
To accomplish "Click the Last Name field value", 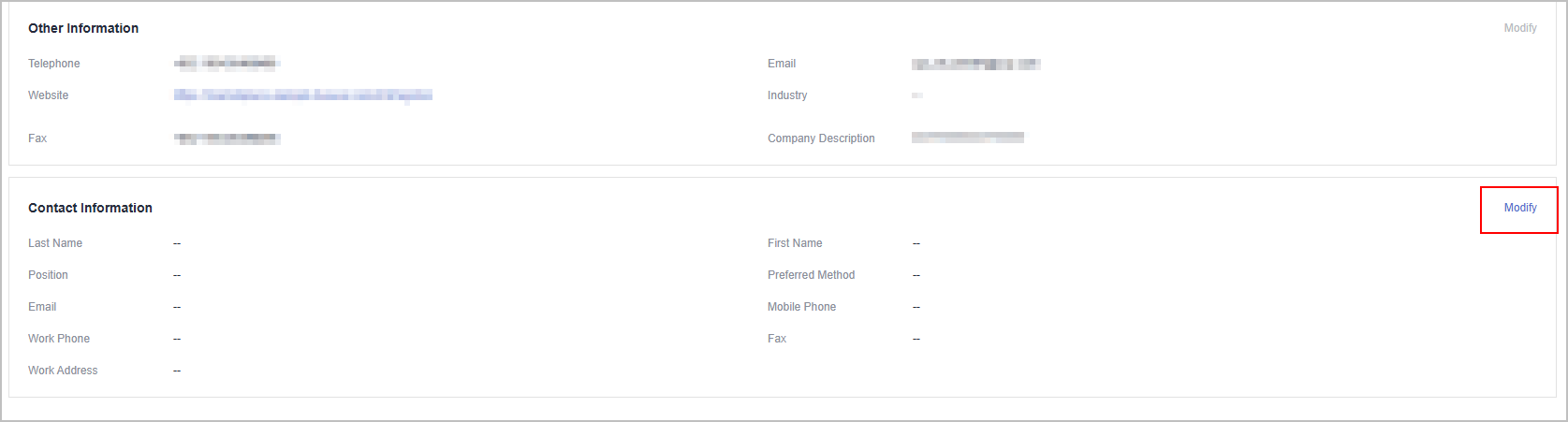I will pos(177,243).
